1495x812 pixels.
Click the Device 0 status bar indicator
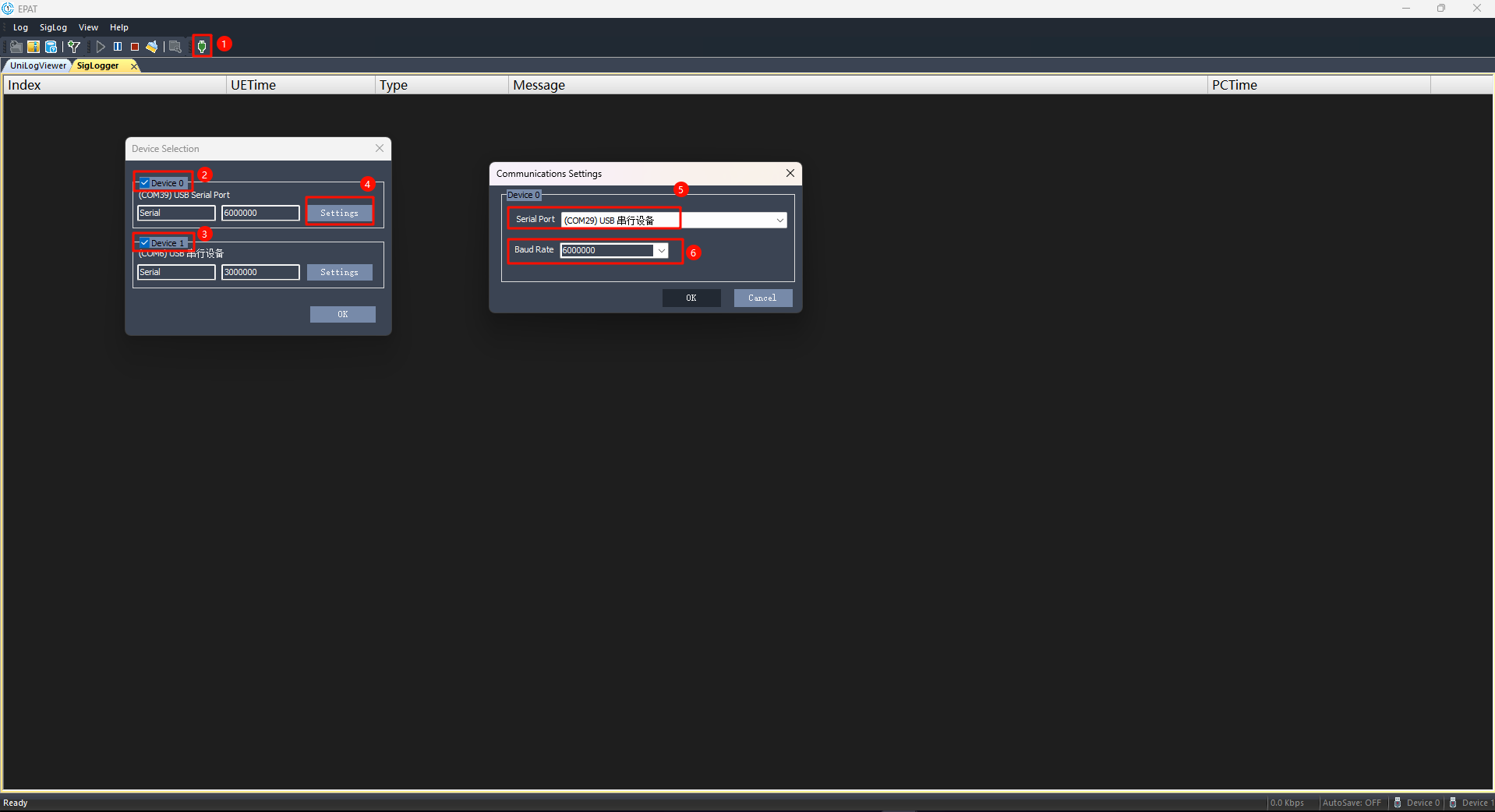click(x=1417, y=803)
